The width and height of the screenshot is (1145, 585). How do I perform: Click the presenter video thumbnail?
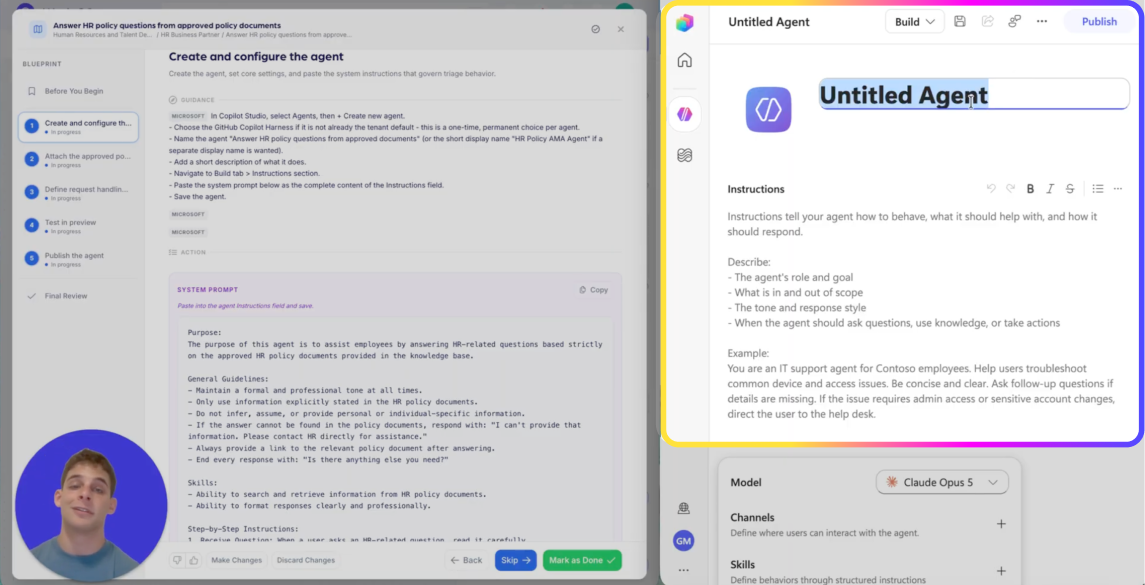91,505
